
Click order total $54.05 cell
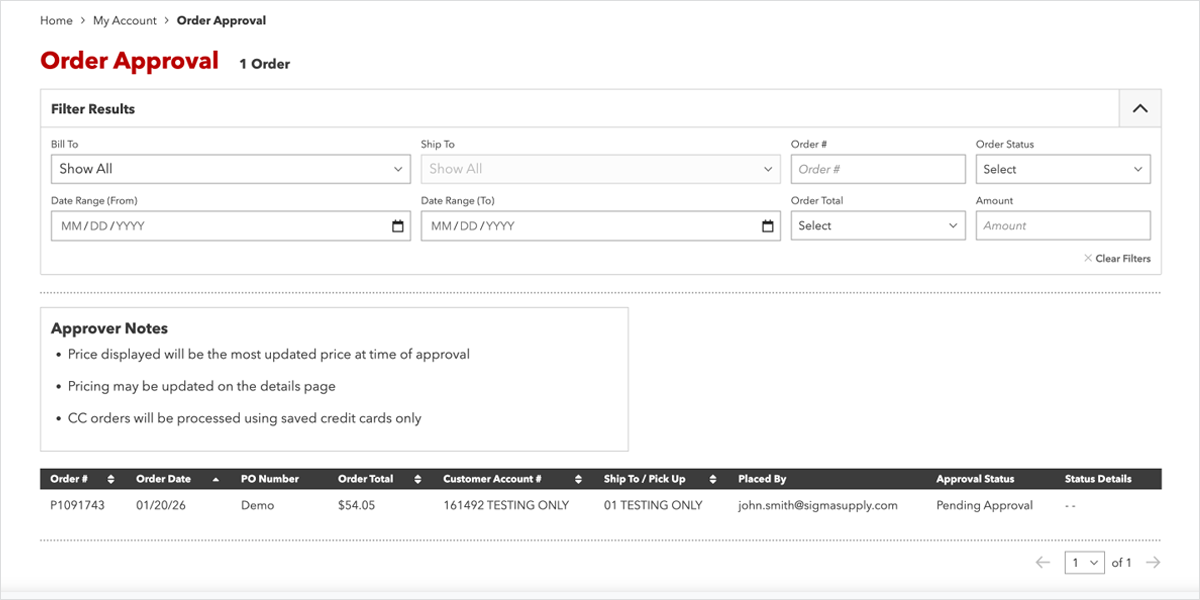pos(357,506)
